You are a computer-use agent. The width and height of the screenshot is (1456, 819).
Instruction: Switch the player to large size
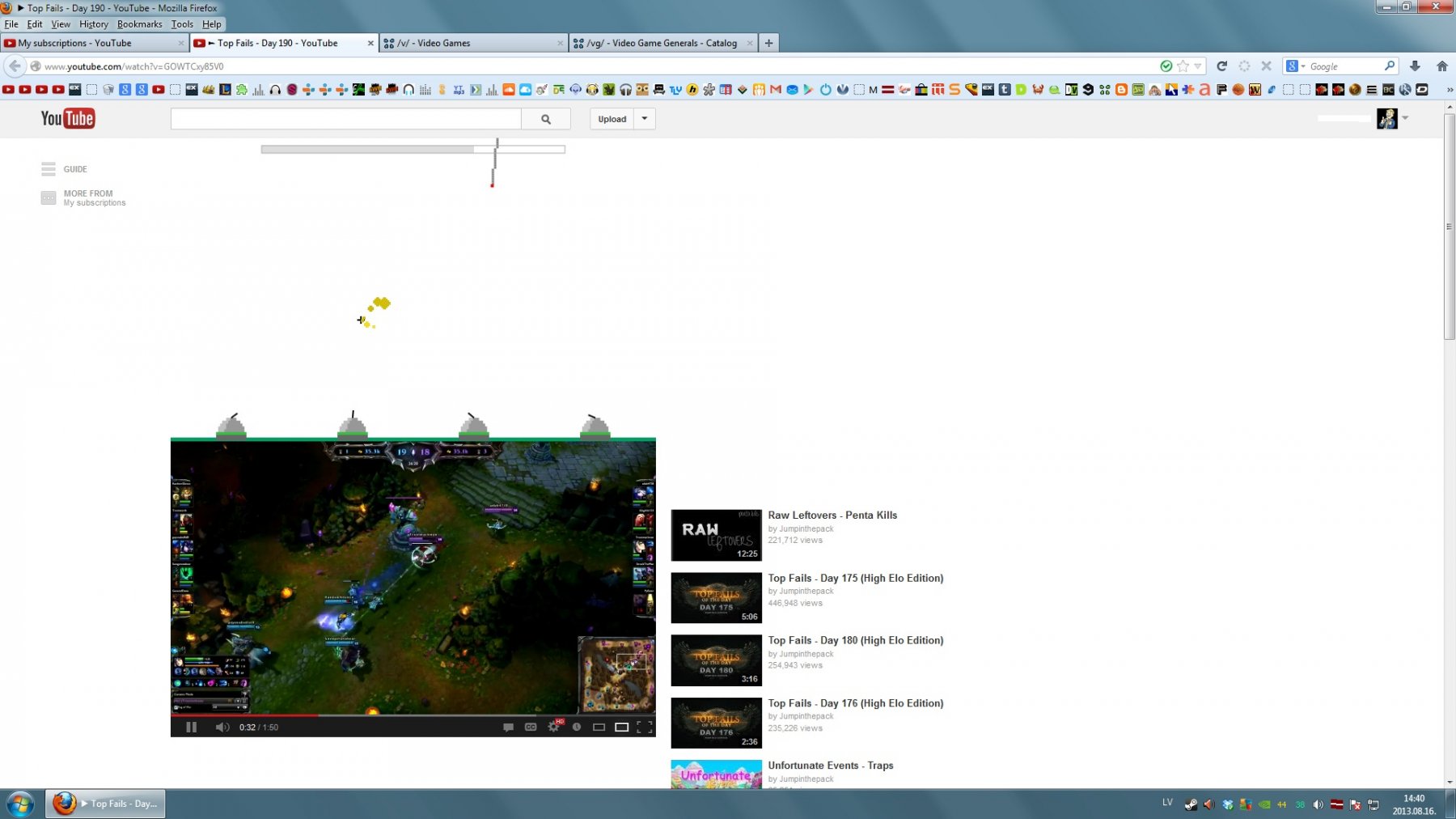click(621, 727)
